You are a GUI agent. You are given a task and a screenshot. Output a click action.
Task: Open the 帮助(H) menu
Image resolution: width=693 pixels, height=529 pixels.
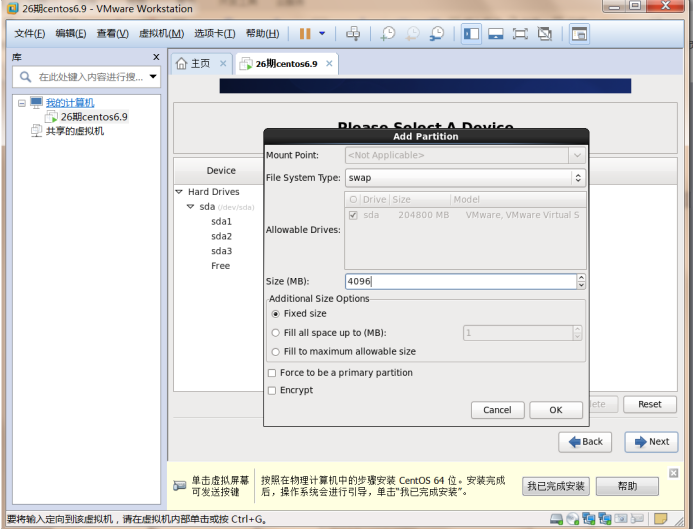(263, 34)
